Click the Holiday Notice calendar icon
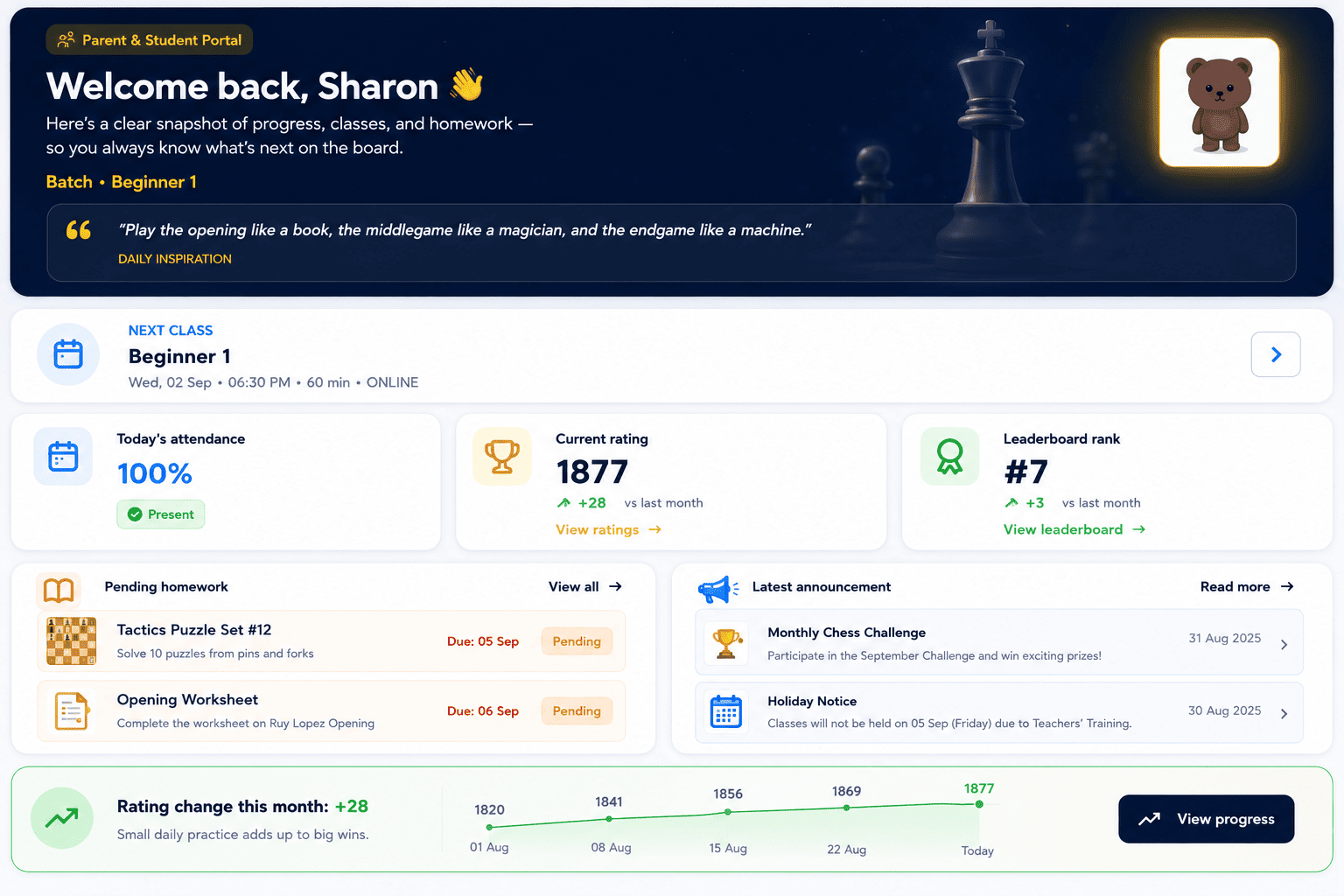This screenshot has height=896, width=1344. click(x=726, y=712)
